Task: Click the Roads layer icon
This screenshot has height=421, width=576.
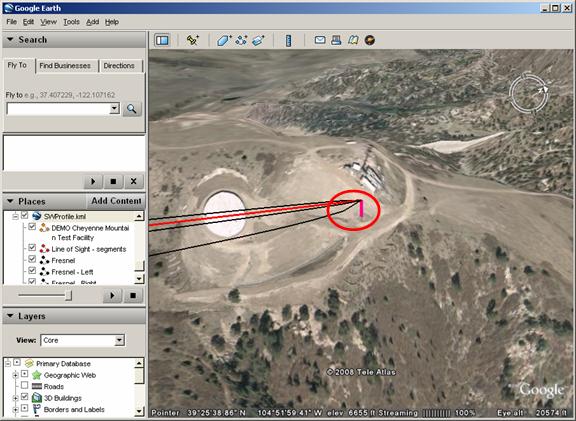Action: [37, 386]
